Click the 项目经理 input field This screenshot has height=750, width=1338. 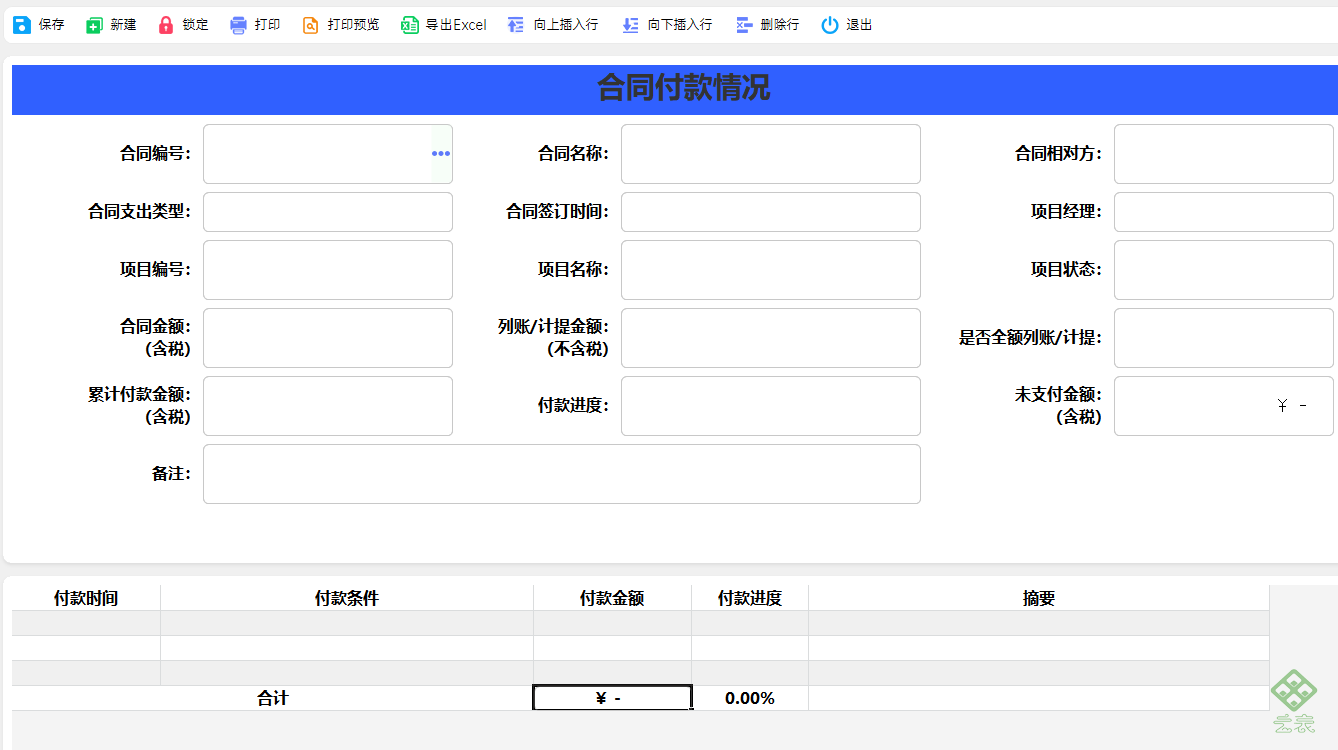coord(1224,212)
